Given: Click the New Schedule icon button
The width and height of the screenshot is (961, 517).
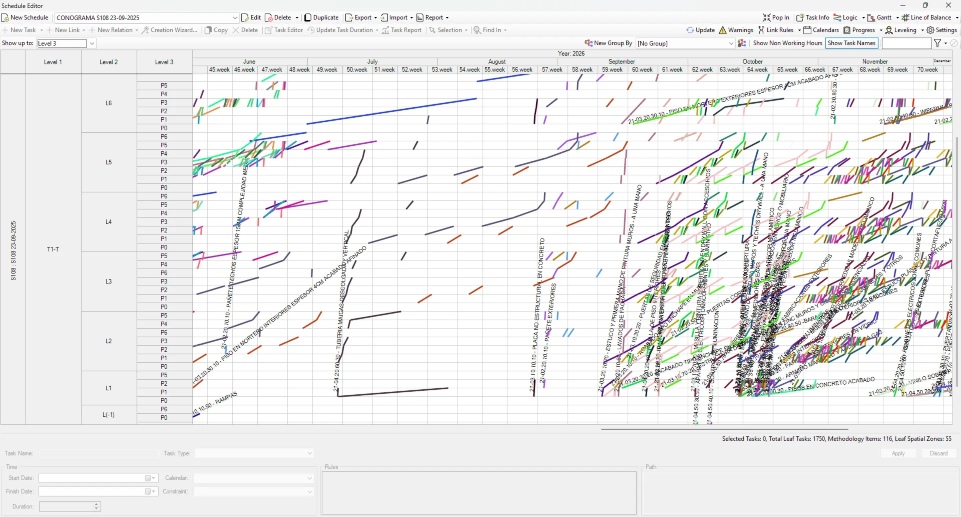Looking at the screenshot, I should [x=6, y=17].
